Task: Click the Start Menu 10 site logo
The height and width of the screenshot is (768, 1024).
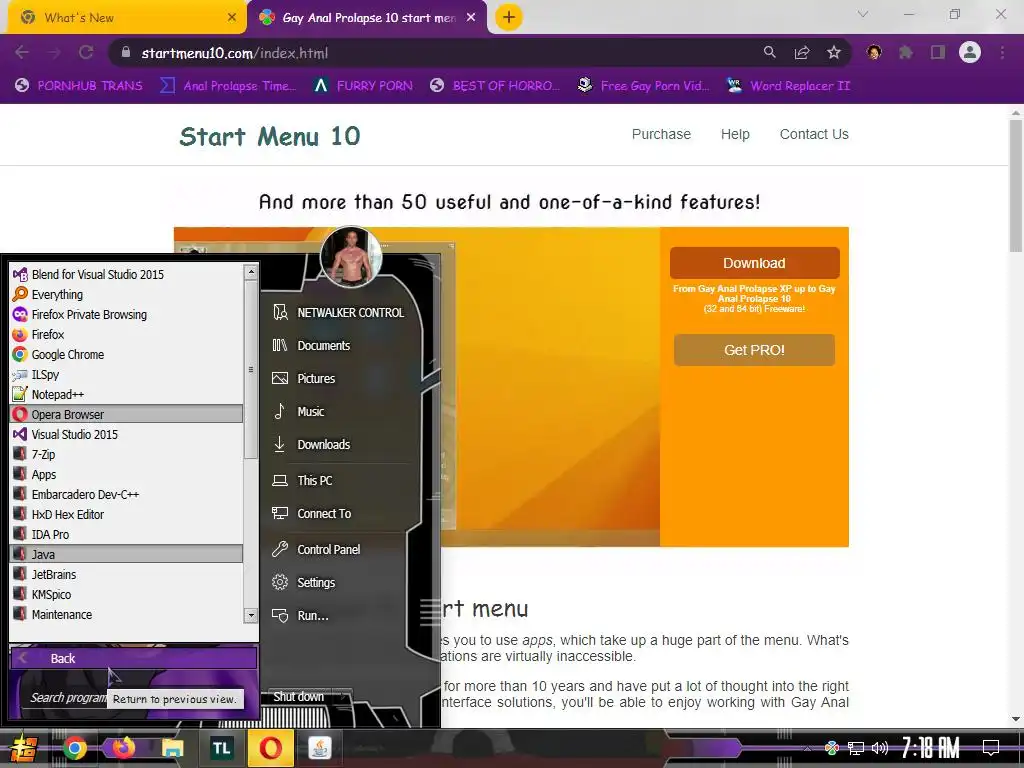Action: pos(270,136)
